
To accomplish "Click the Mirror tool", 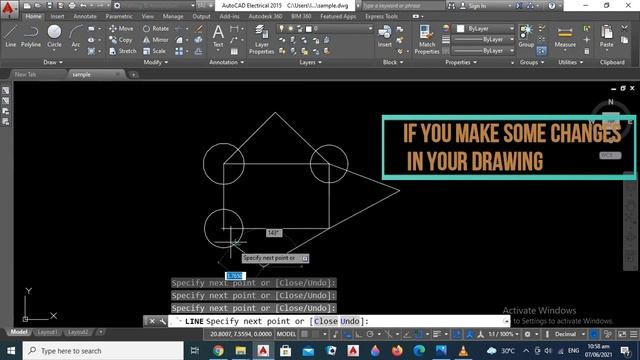I will pyautogui.click(x=156, y=40).
